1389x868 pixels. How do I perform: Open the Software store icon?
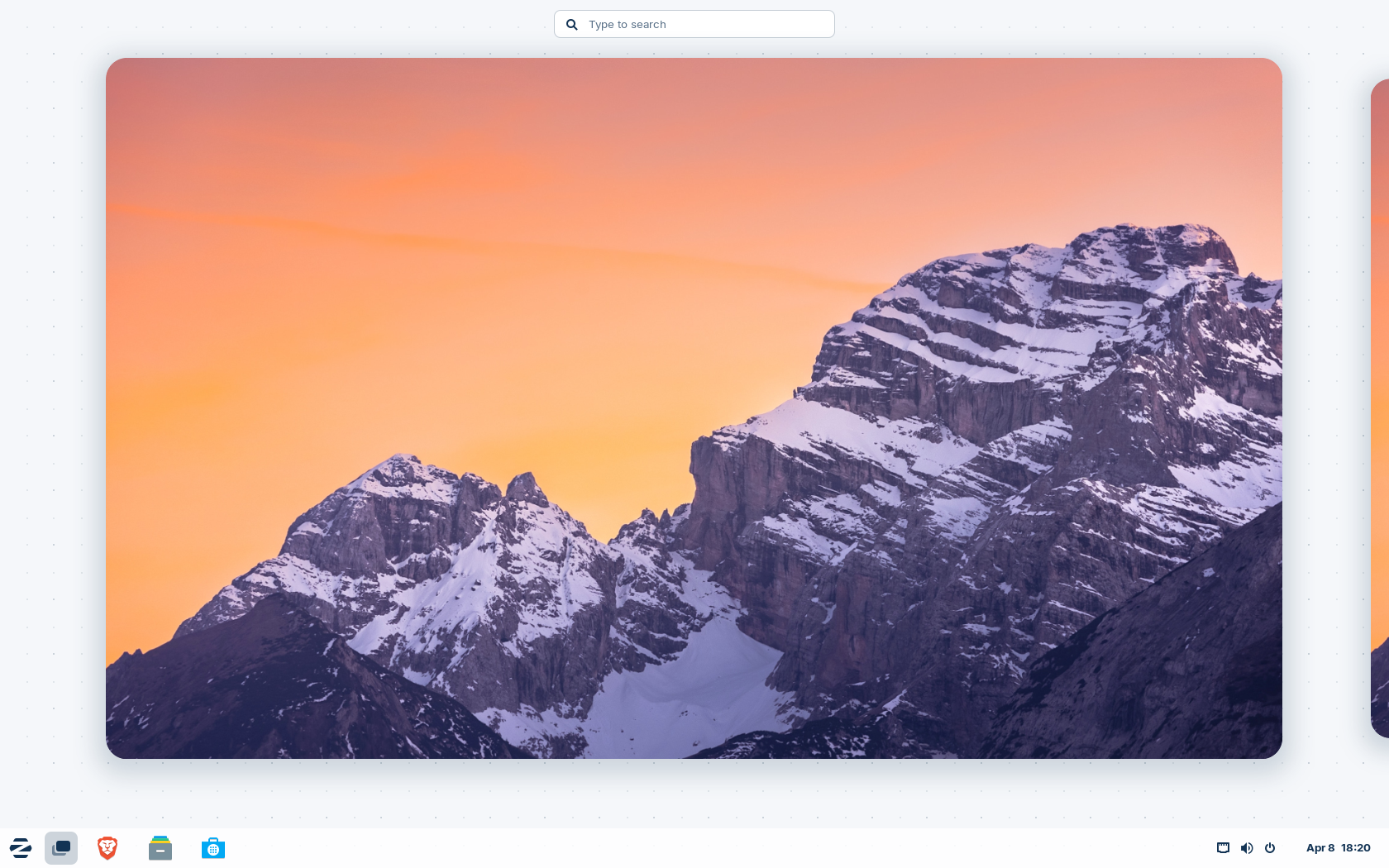pos(213,848)
